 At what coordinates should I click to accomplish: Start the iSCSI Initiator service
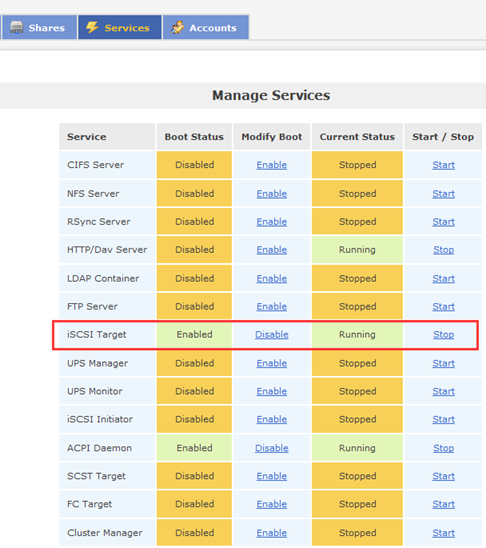click(x=443, y=419)
